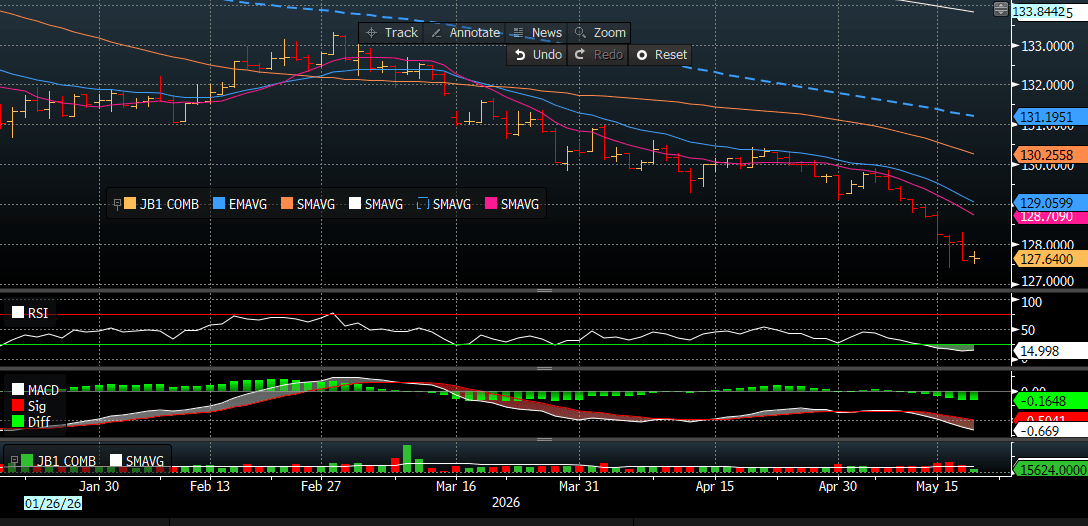The width and height of the screenshot is (1088, 526).
Task: Select JB1 COMB label in volume legend
Action: click(67, 461)
